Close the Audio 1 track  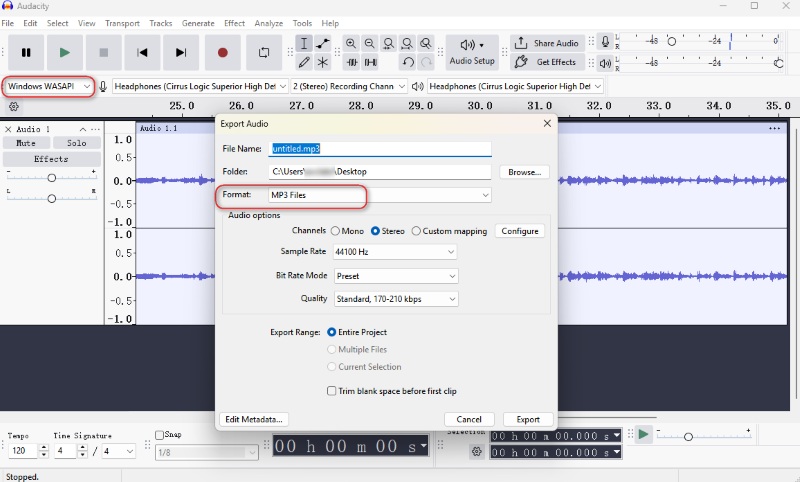point(8,130)
